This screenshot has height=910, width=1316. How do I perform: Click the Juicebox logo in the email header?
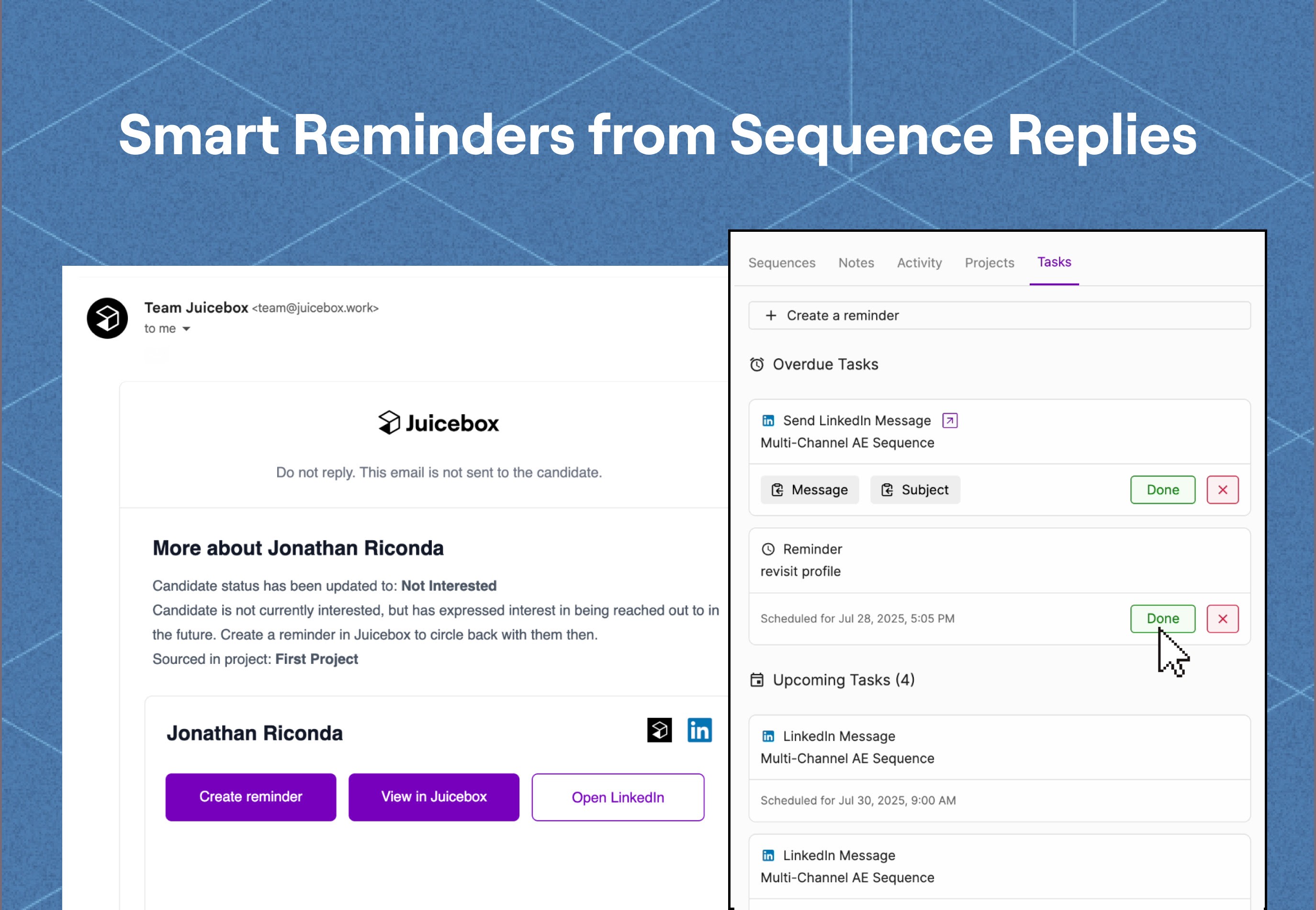[x=439, y=423]
